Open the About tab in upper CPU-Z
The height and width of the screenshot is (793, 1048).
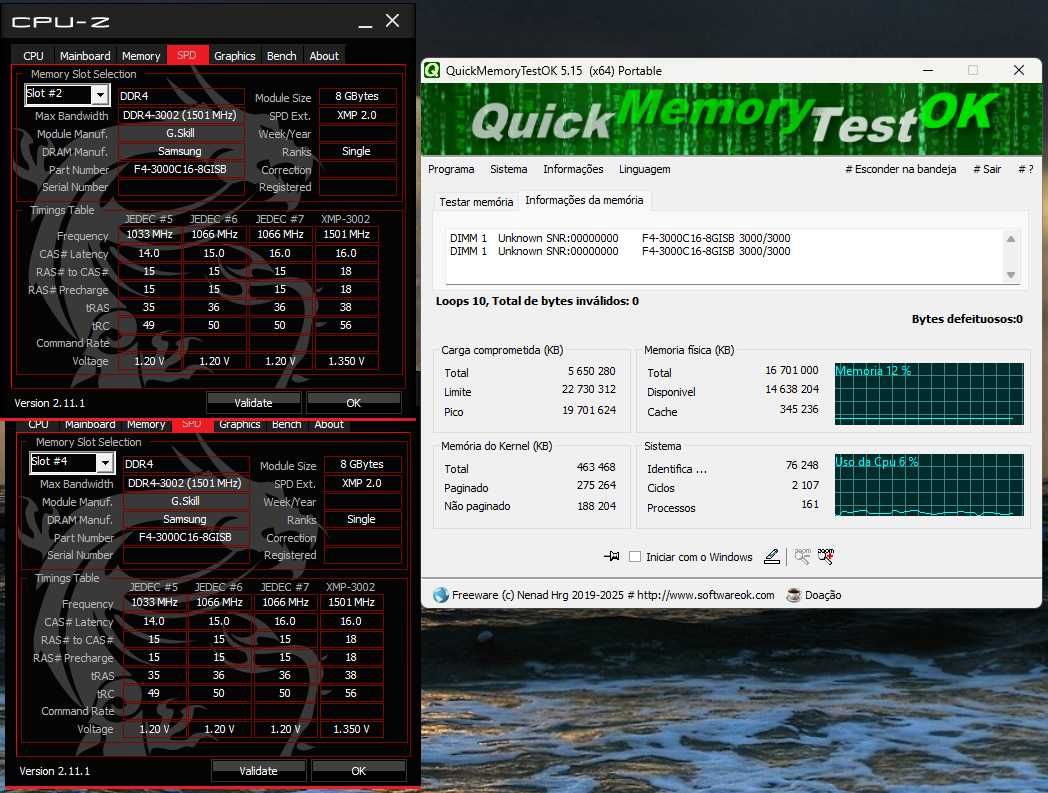tap(324, 56)
